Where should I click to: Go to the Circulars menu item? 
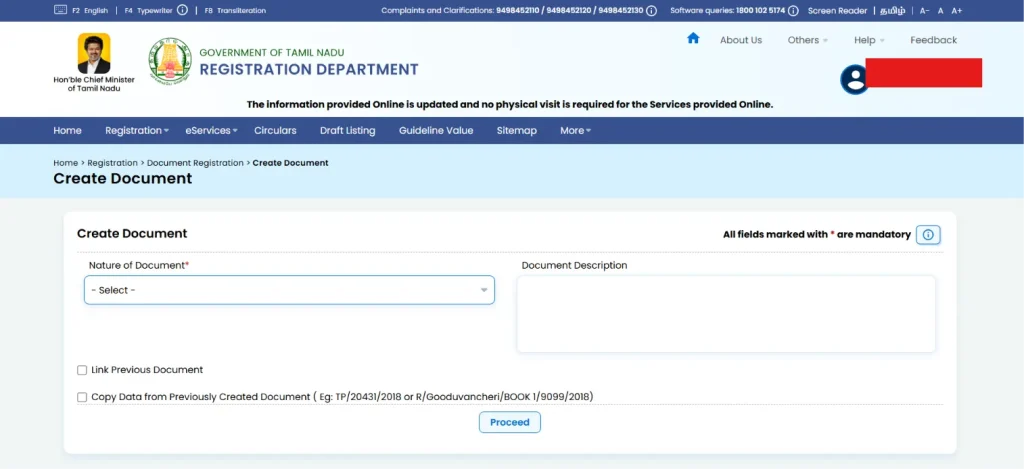coord(275,131)
